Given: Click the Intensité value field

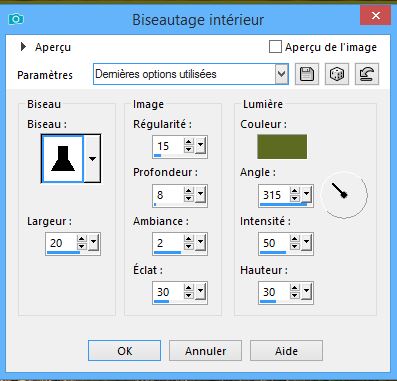Looking at the screenshot, I should [x=274, y=243].
